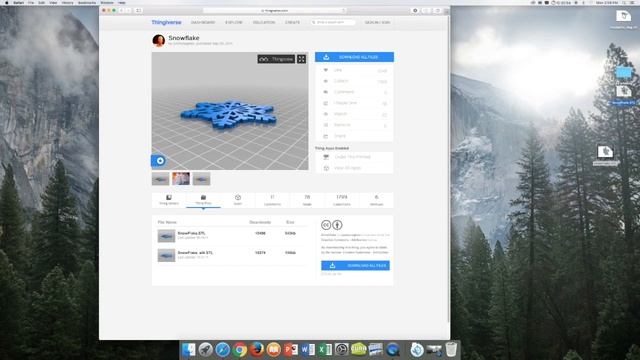Click Order This Printed app link
Screen dimensions: 640x360
tap(353, 157)
